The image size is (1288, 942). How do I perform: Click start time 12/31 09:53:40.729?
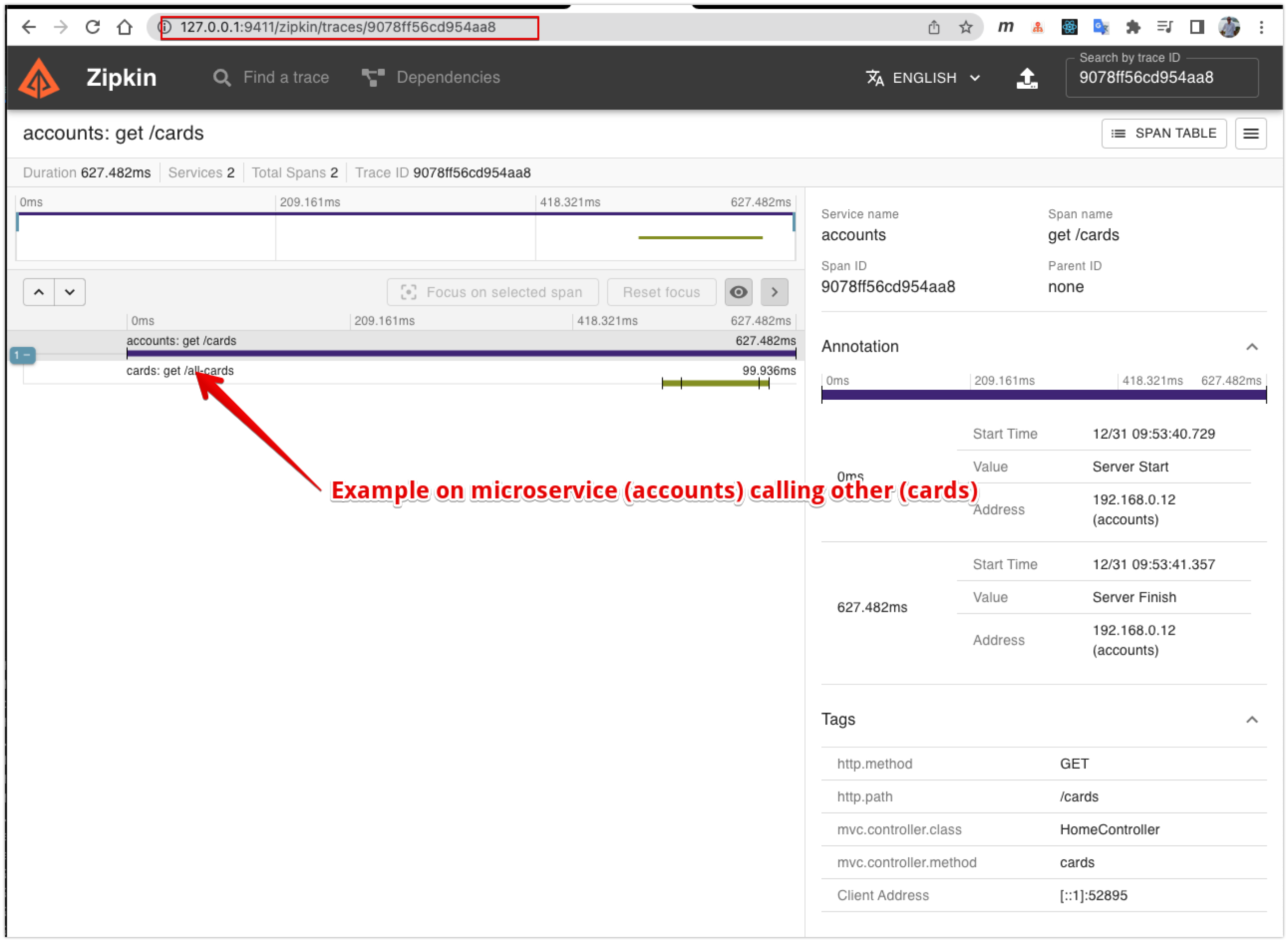pos(1153,434)
